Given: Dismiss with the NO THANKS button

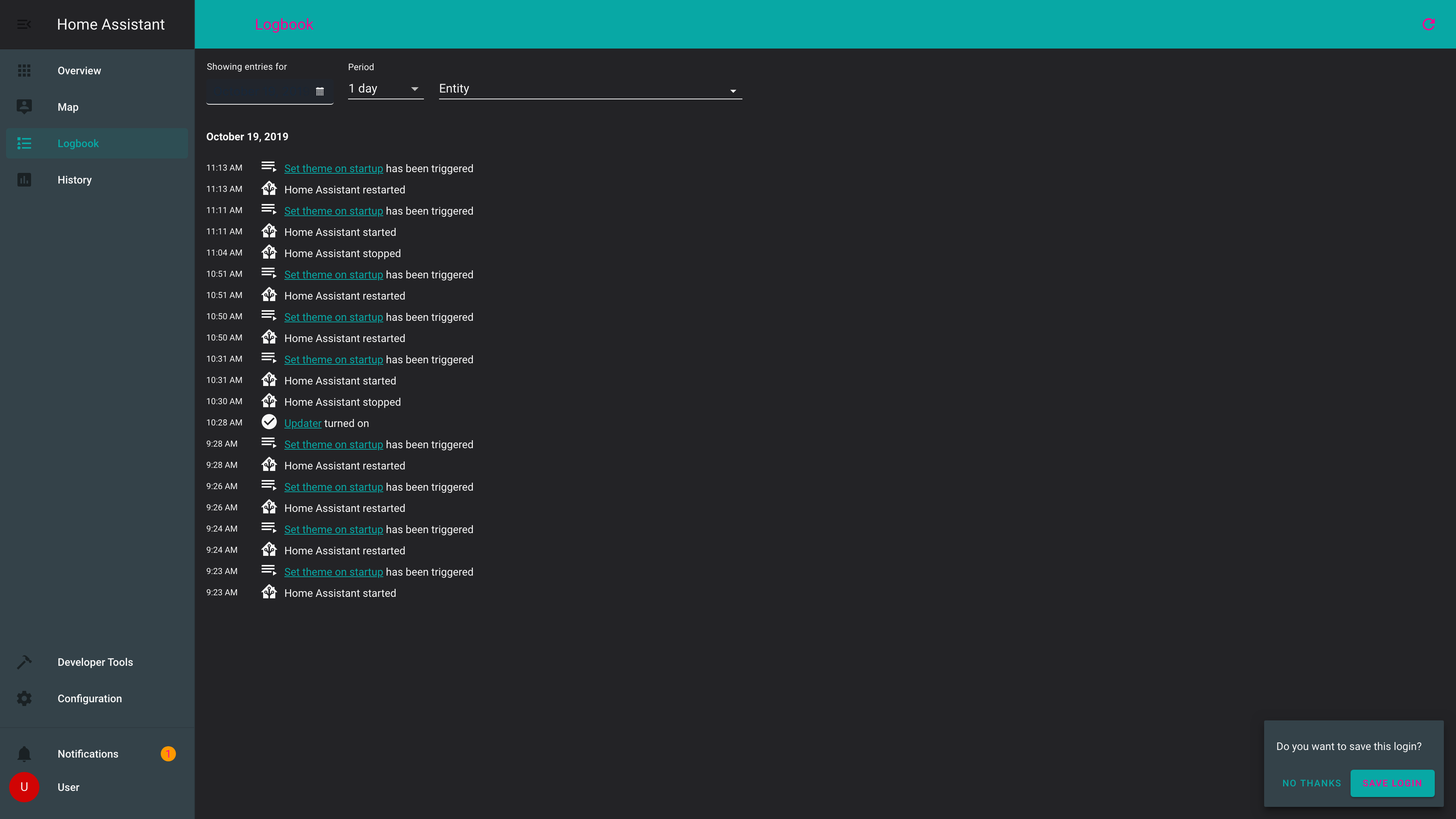Looking at the screenshot, I should (x=1311, y=783).
